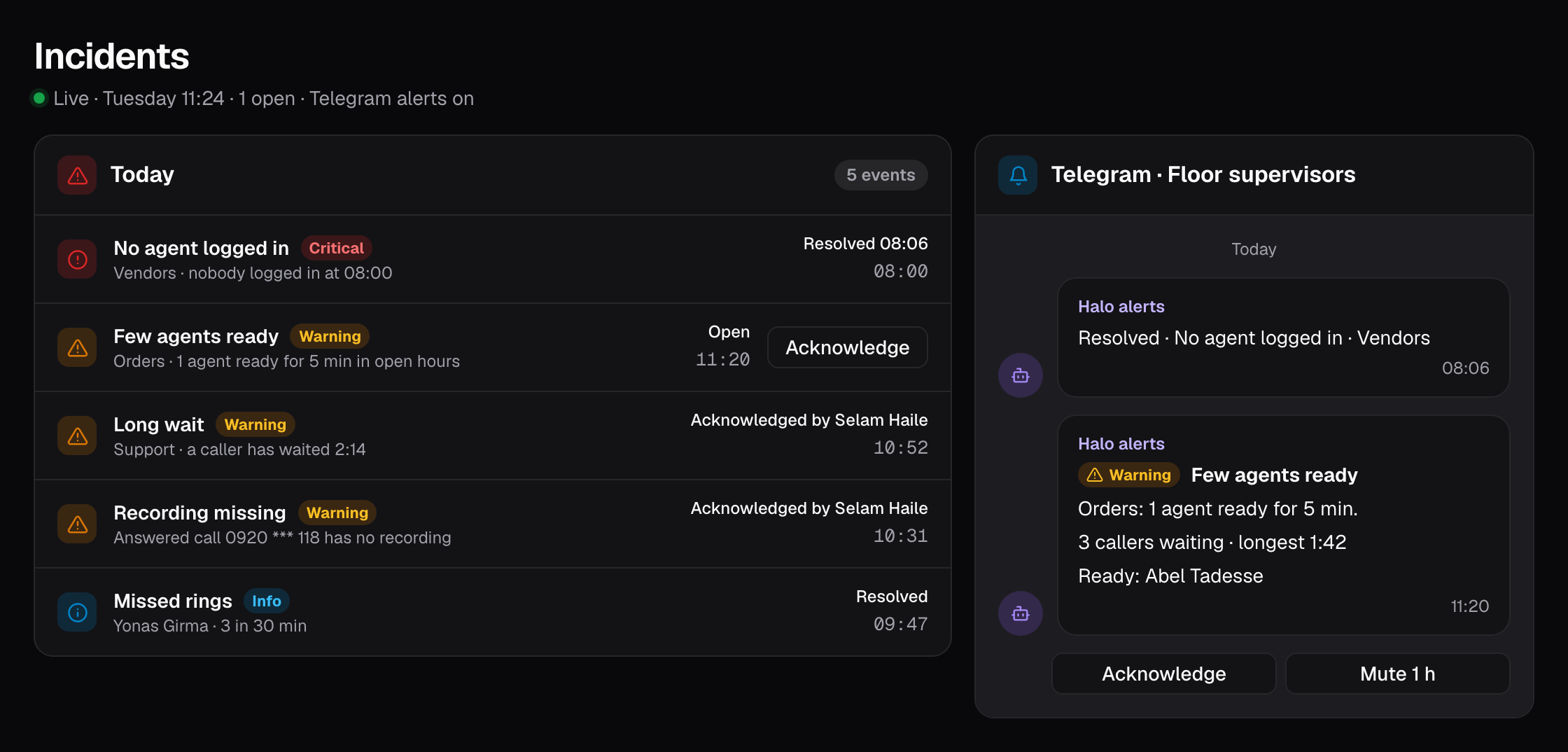This screenshot has width=1568, height=752.
Task: Click the Mute 1 h button
Action: 1397,674
